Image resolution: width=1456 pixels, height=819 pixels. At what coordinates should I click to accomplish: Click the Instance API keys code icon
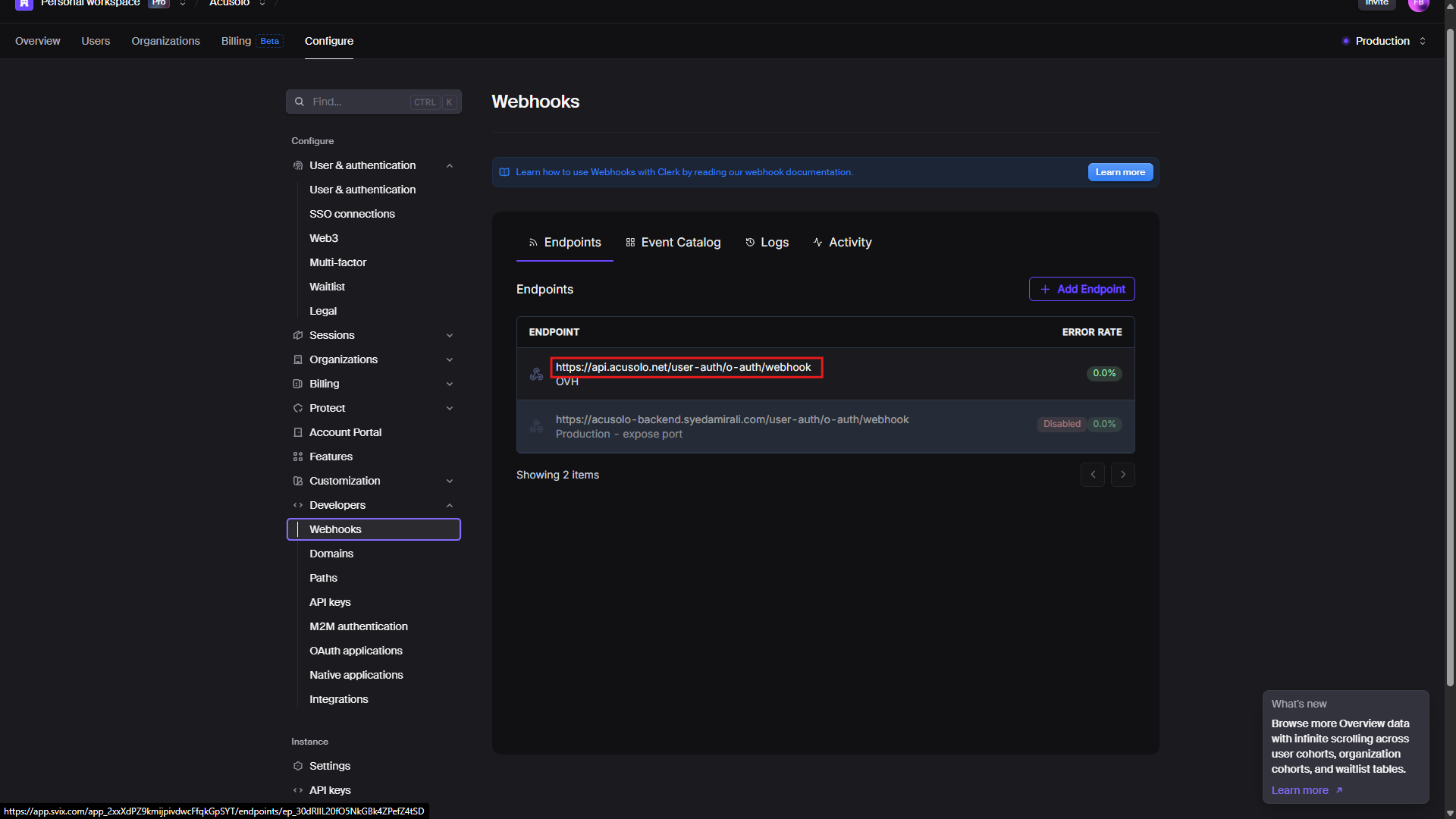coord(298,790)
